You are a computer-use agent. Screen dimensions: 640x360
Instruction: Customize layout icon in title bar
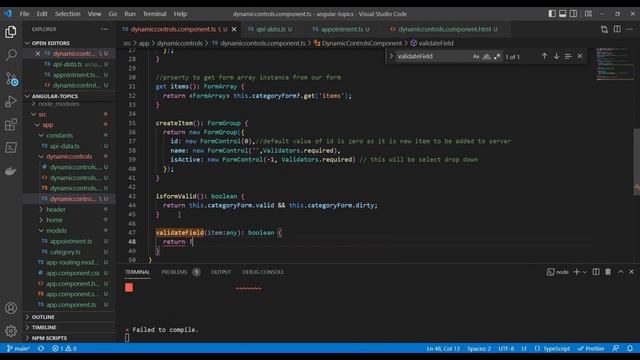pos(588,14)
